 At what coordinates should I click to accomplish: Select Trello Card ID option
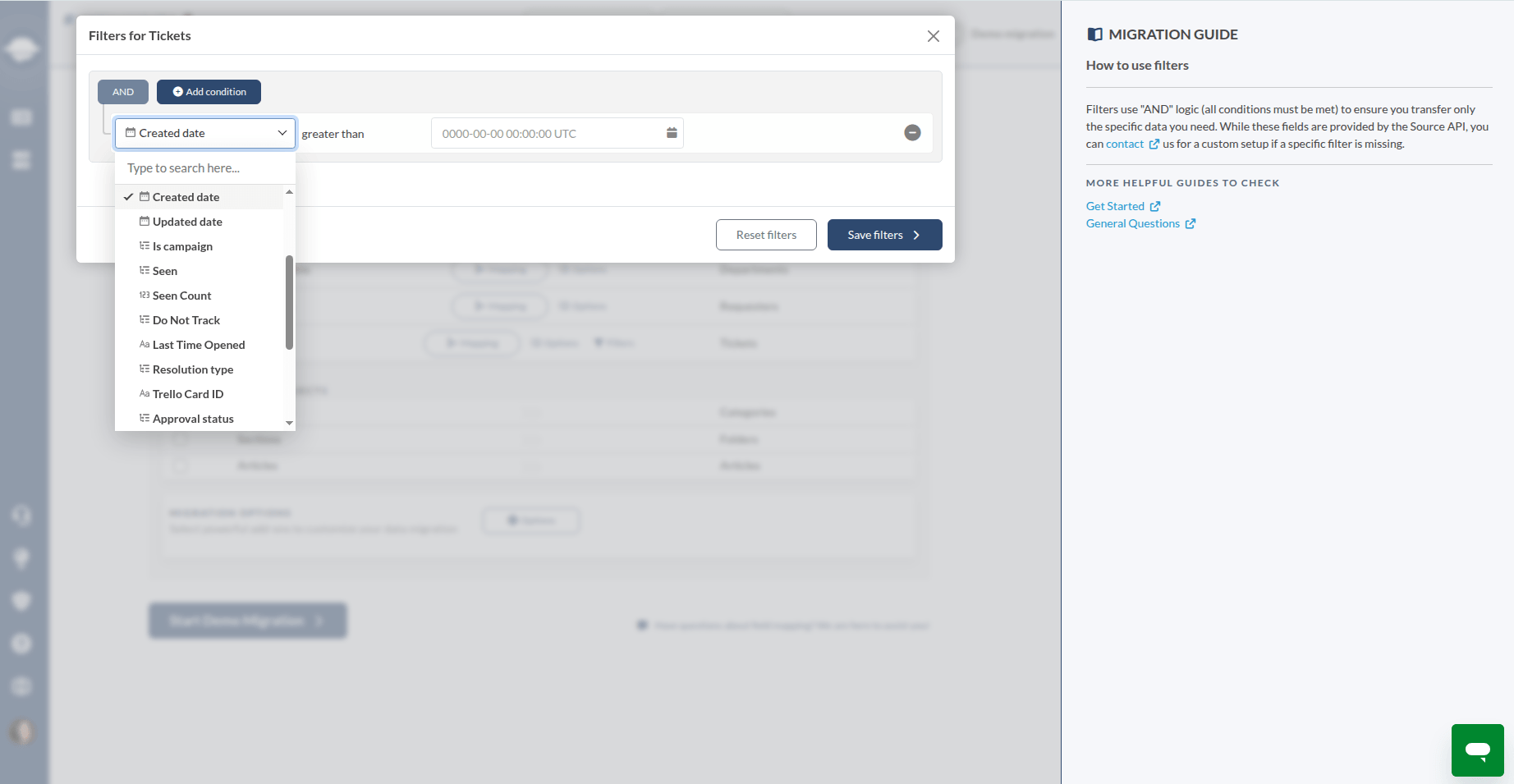click(x=200, y=394)
